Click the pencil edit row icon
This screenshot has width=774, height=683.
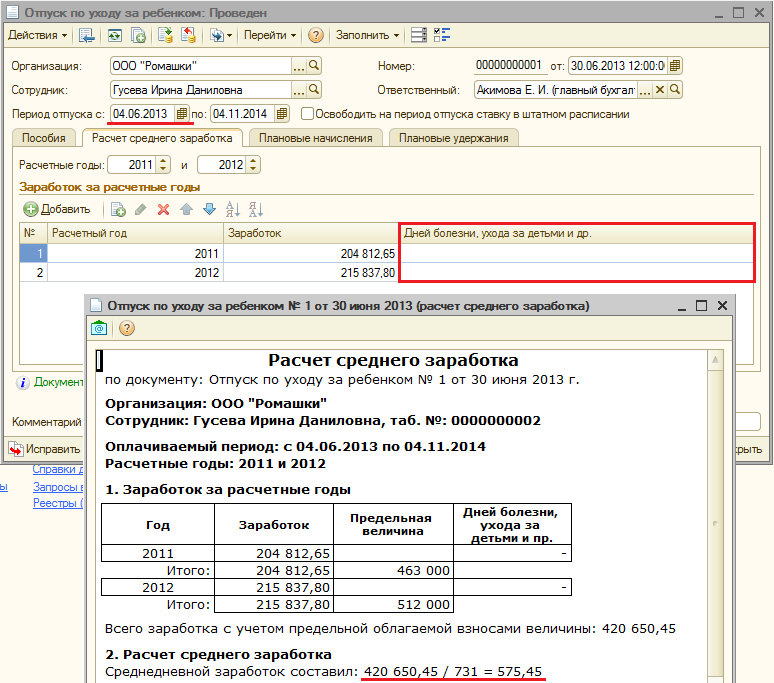140,209
